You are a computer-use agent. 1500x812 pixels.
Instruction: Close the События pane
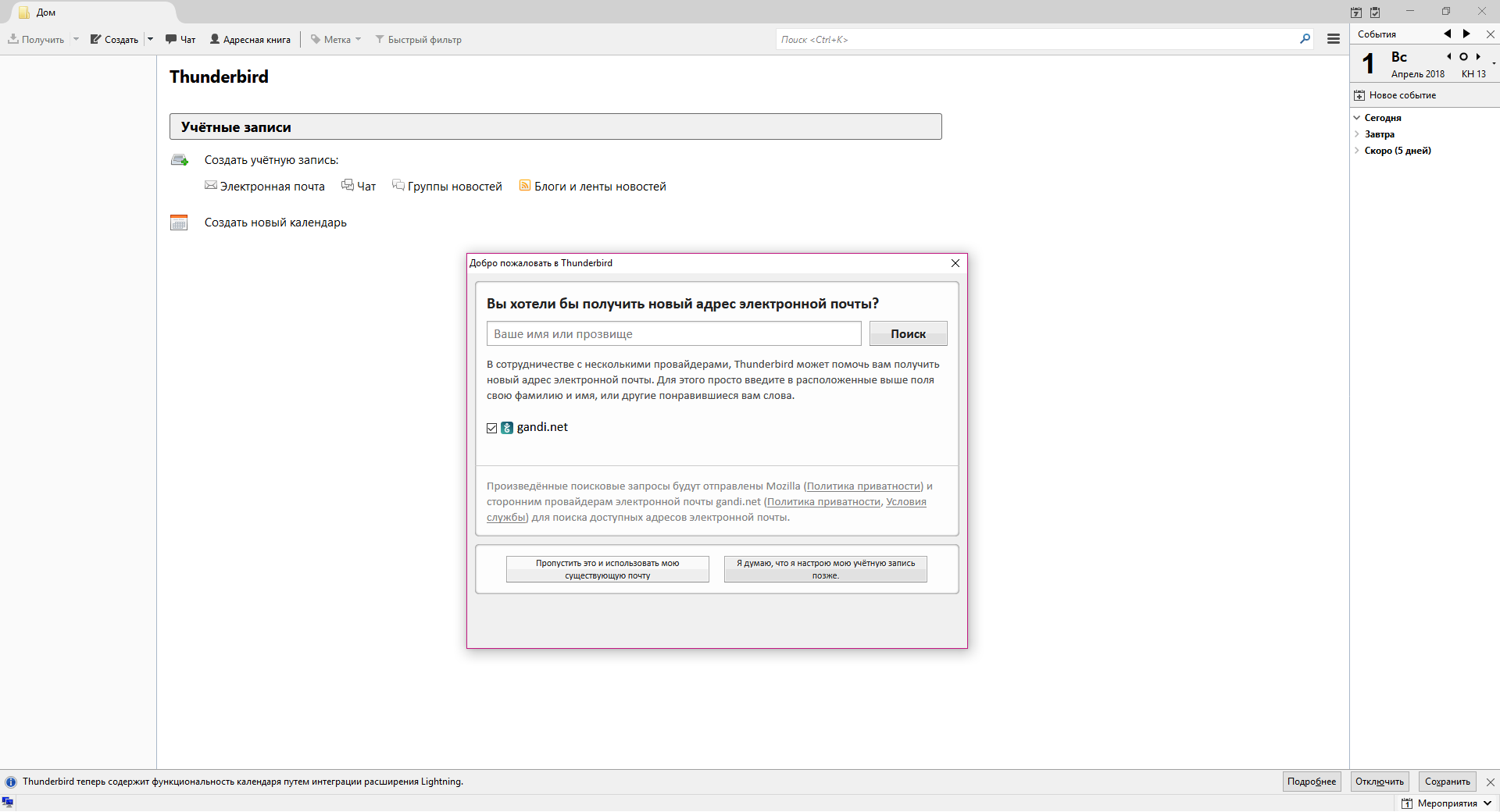click(x=1490, y=34)
